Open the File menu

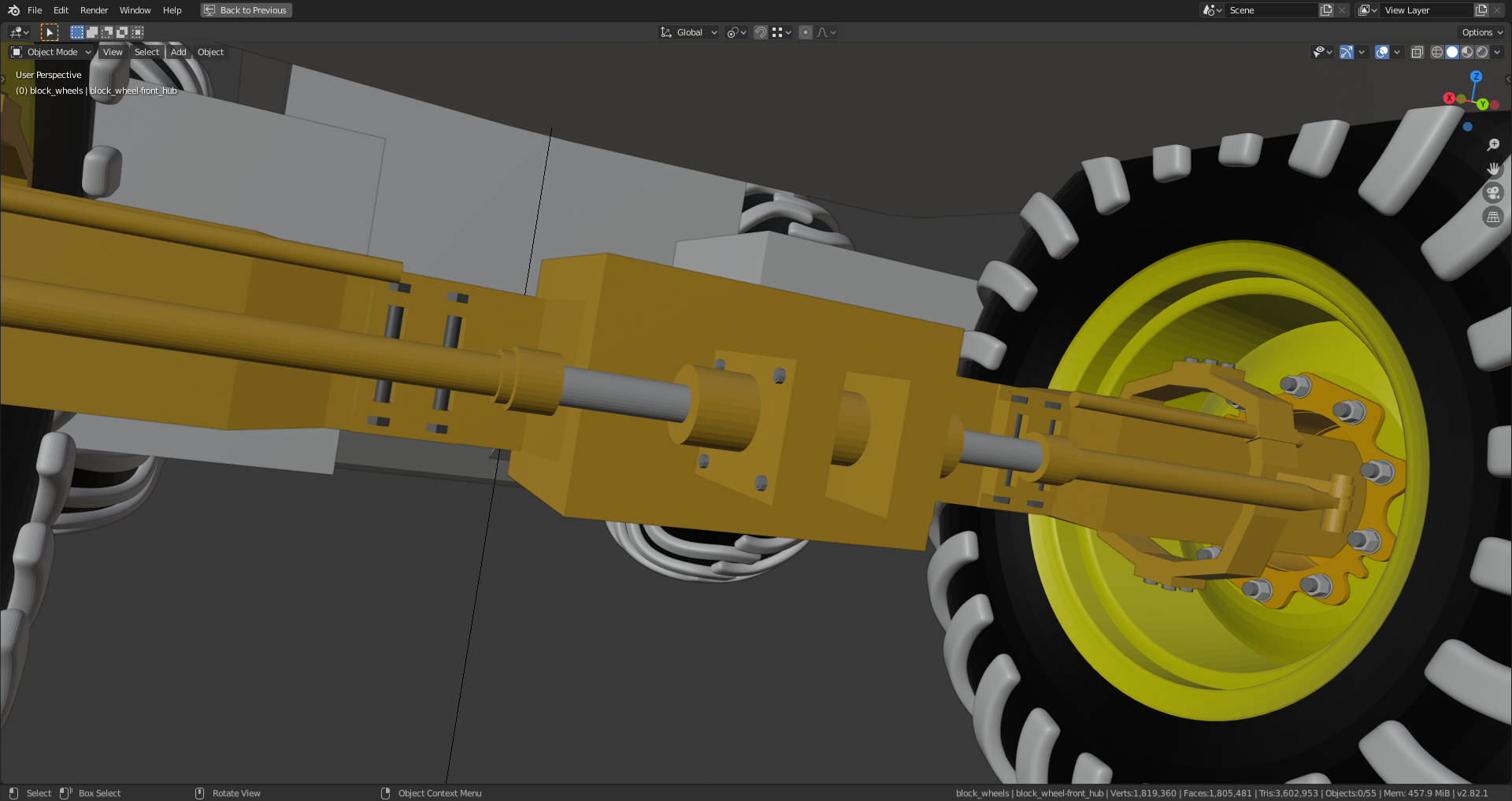pyautogui.click(x=35, y=10)
